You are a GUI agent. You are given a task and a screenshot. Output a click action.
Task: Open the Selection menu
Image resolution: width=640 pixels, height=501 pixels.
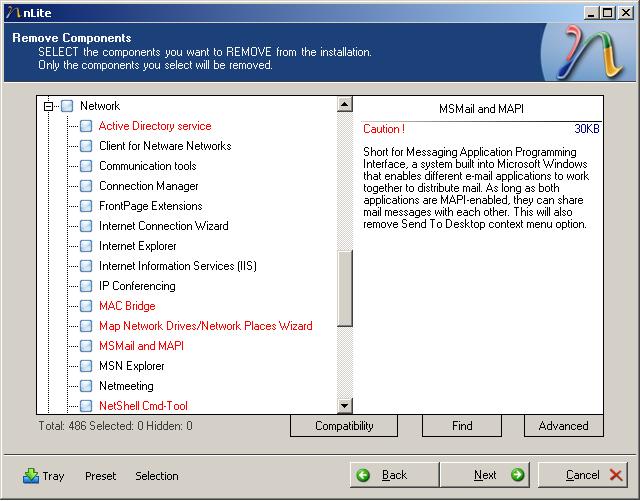pyautogui.click(x=157, y=476)
